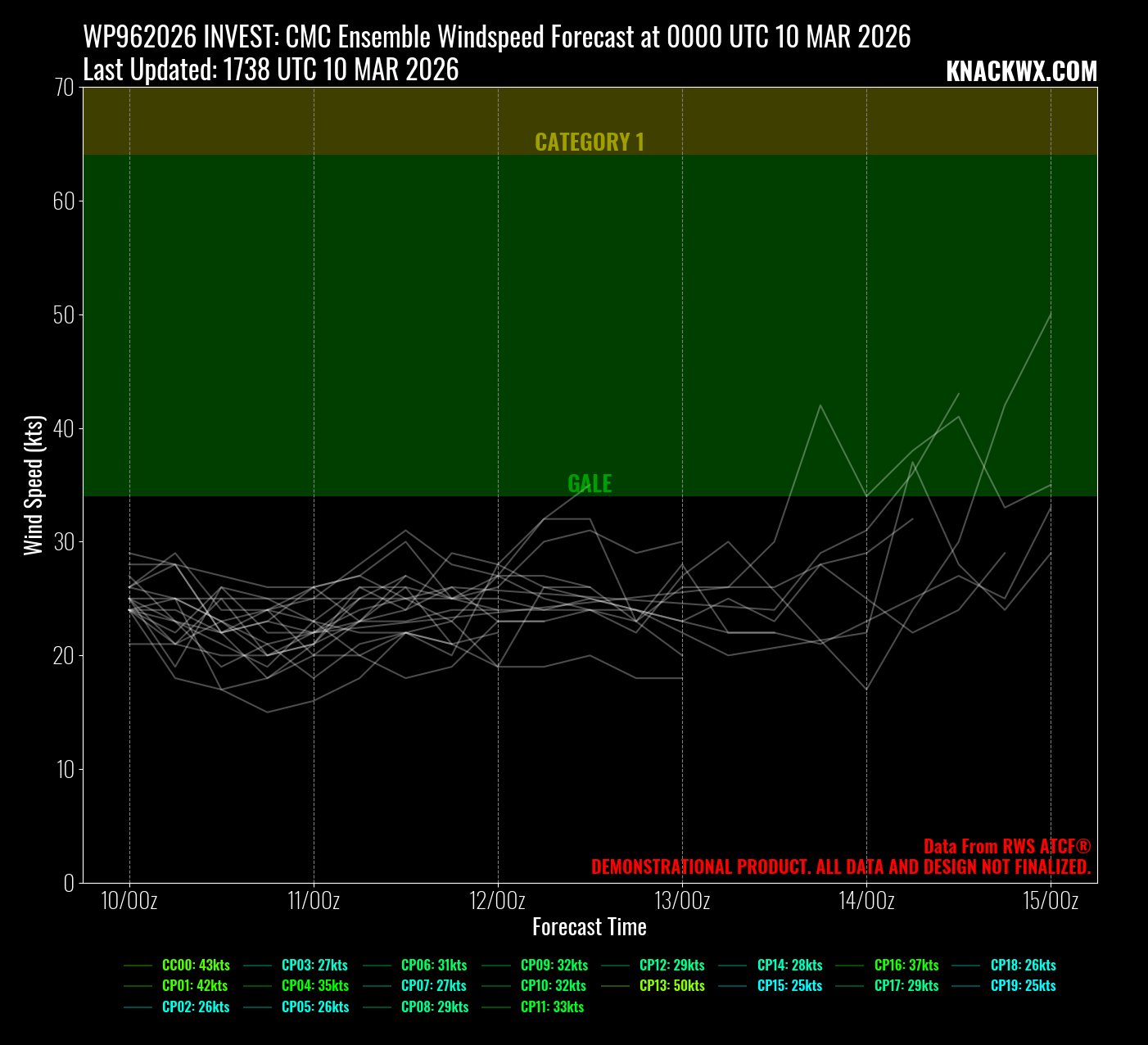
Task: Click the 15/00z forecast time tick label
Action: pos(1051,901)
